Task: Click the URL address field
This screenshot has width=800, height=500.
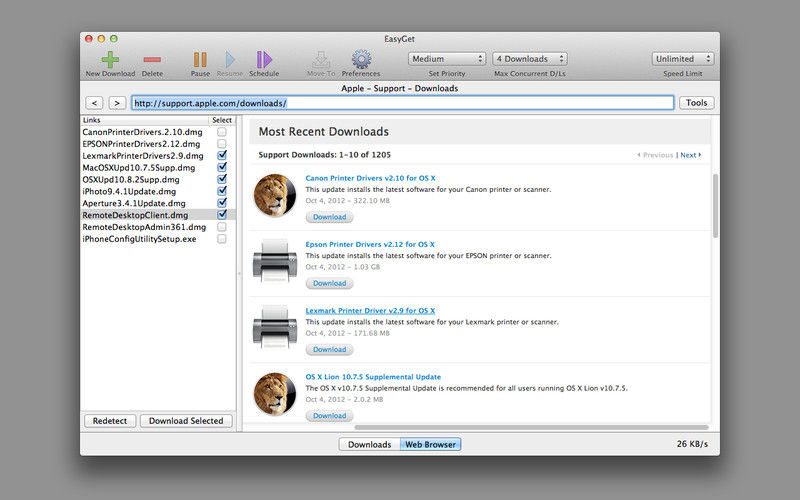Action: tap(403, 103)
